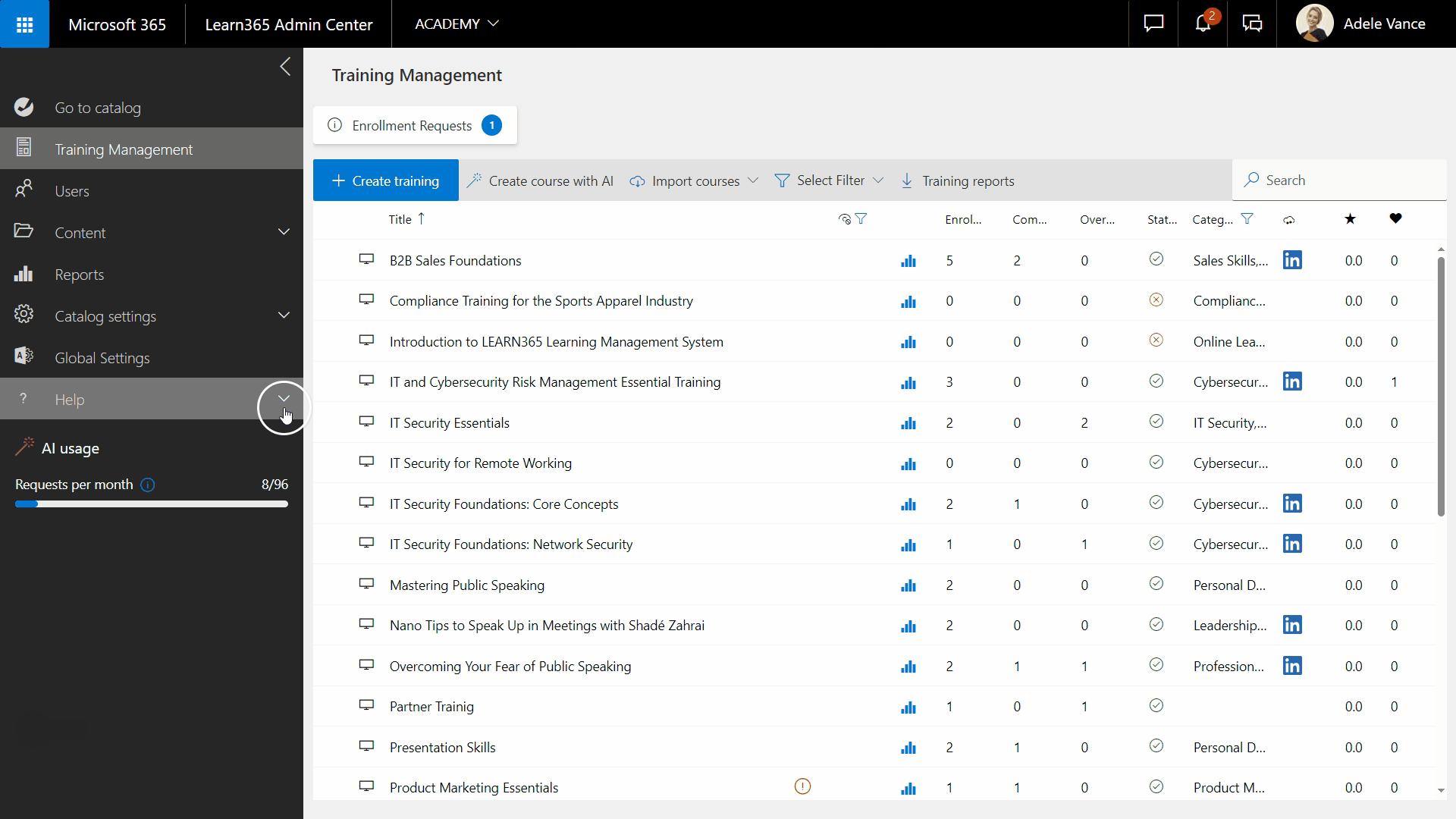Click the category column filter funnel icon

coord(1247,219)
